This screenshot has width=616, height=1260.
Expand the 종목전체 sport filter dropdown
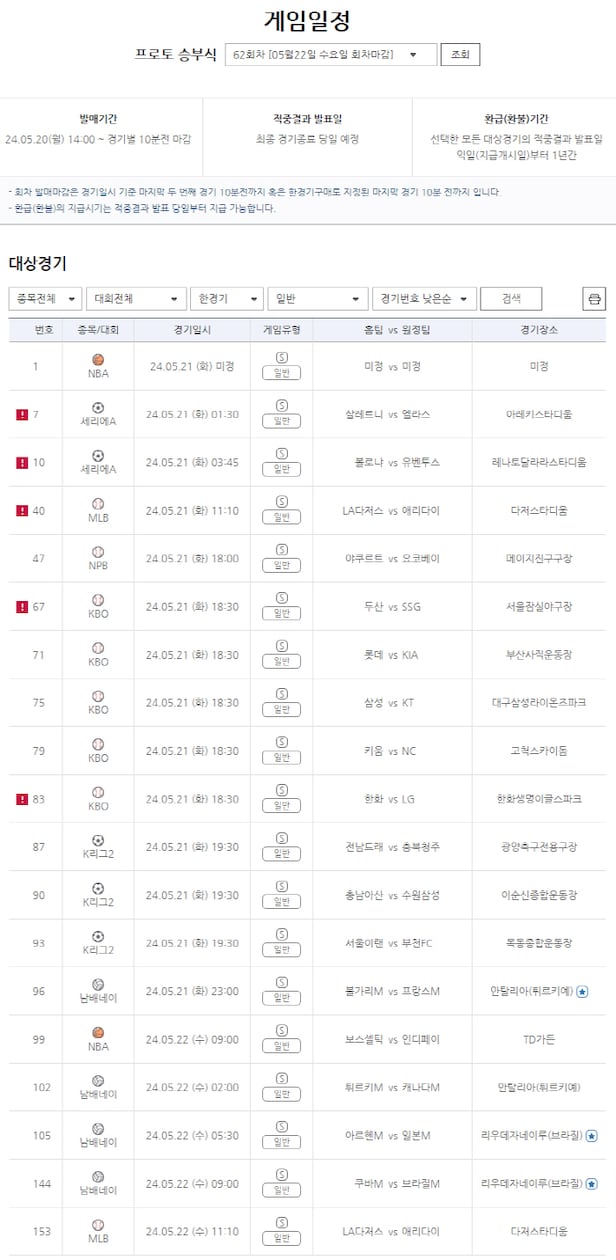tap(46, 298)
